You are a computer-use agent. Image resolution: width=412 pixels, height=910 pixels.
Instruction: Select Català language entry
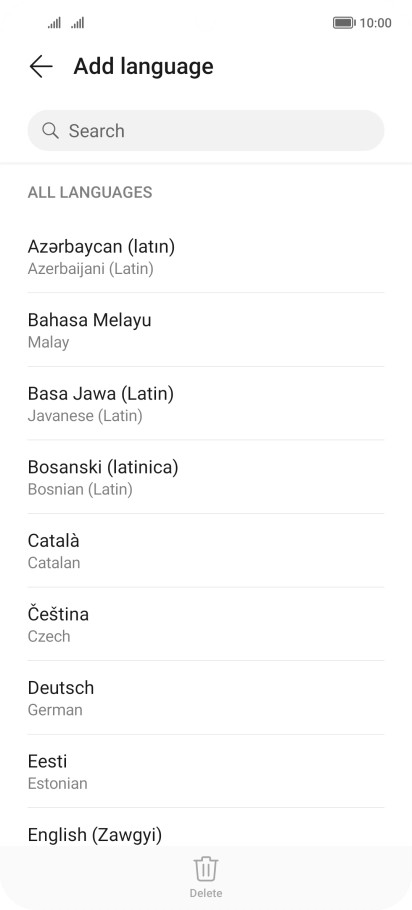pos(205,550)
